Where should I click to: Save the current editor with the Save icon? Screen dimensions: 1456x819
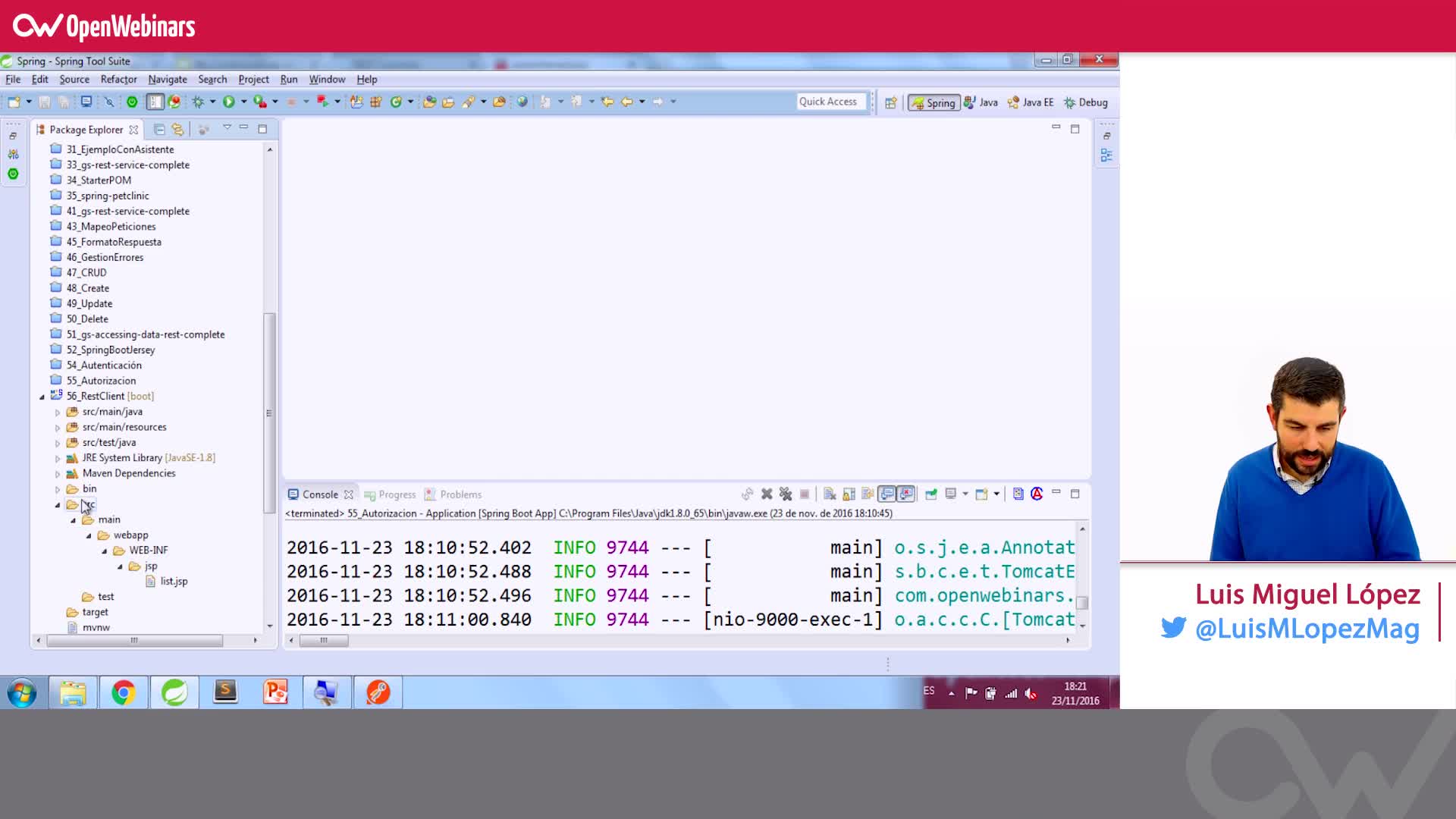point(45,101)
